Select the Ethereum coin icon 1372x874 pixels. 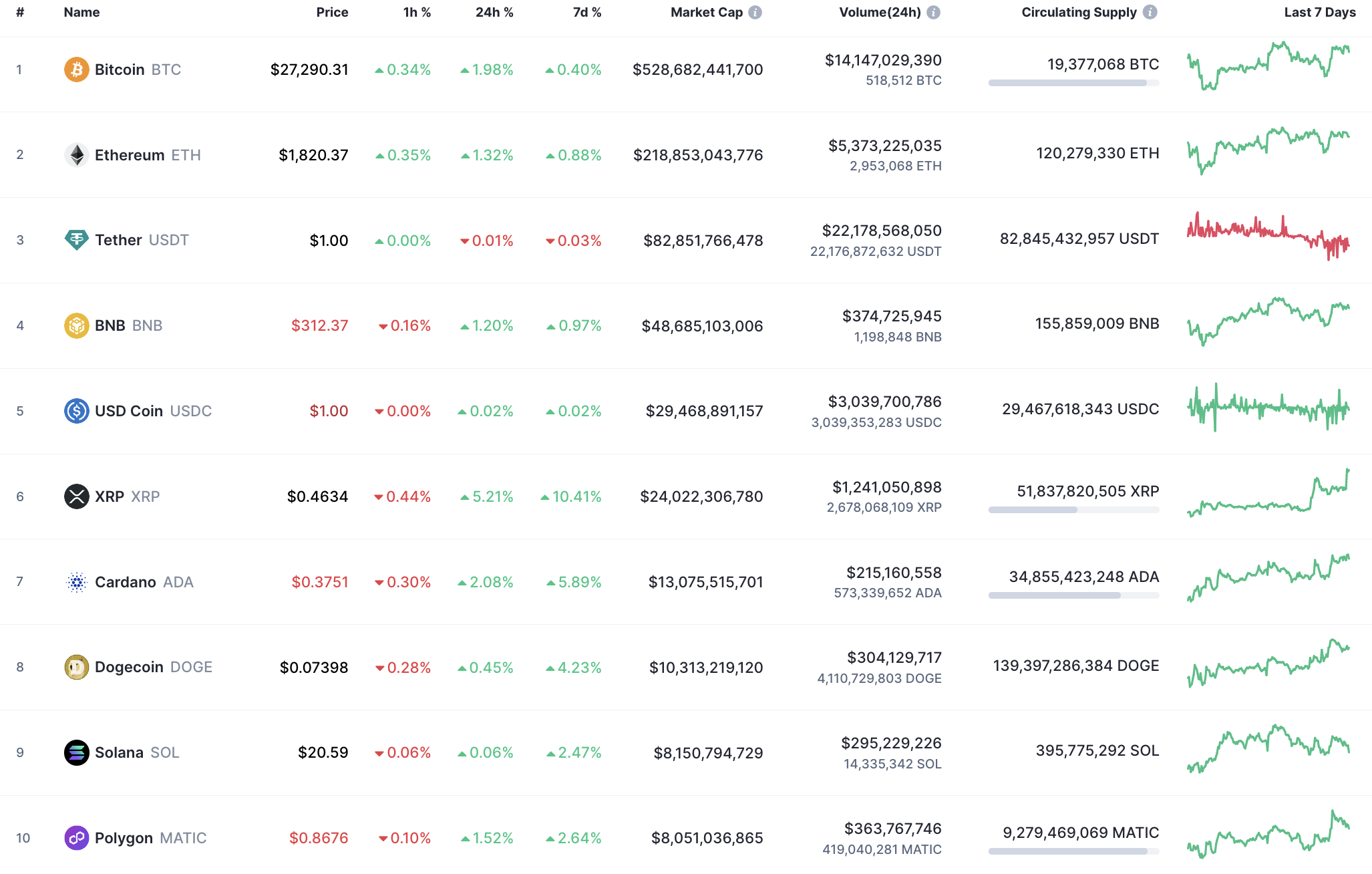77,154
